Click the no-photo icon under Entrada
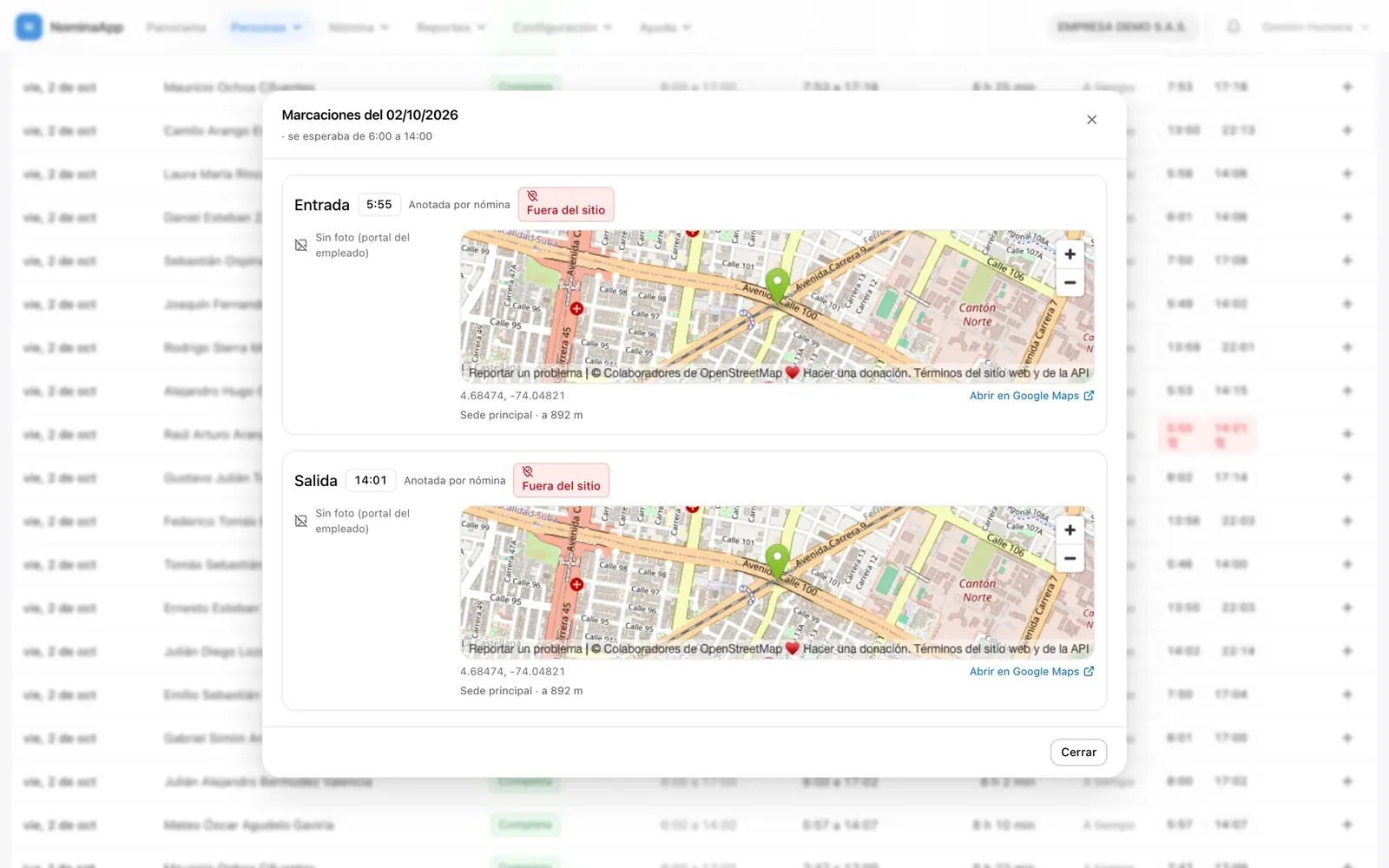 tap(301, 246)
